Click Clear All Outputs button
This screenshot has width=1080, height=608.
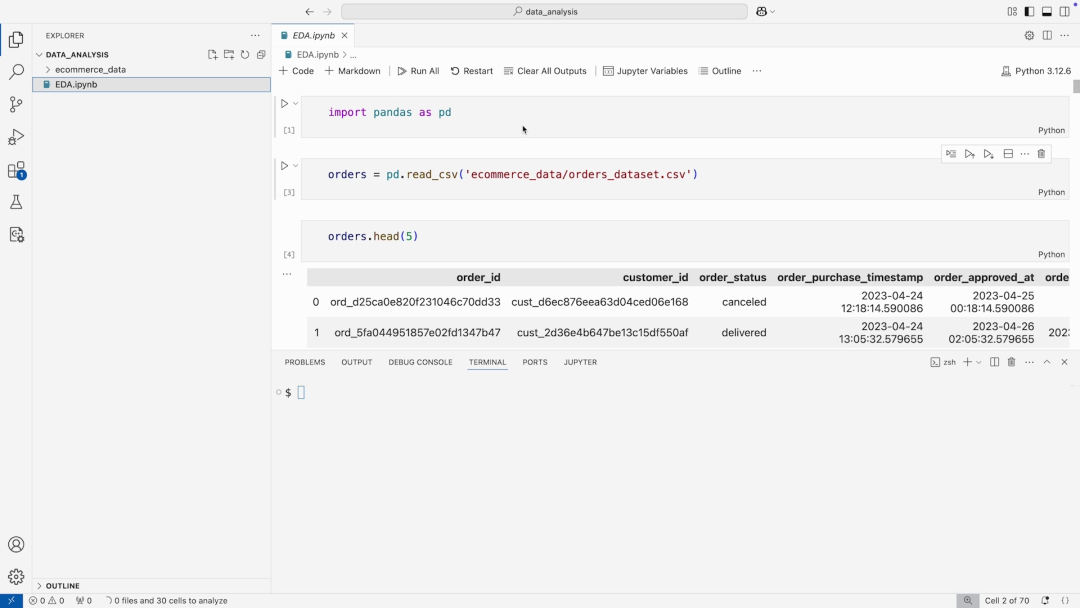(x=545, y=71)
